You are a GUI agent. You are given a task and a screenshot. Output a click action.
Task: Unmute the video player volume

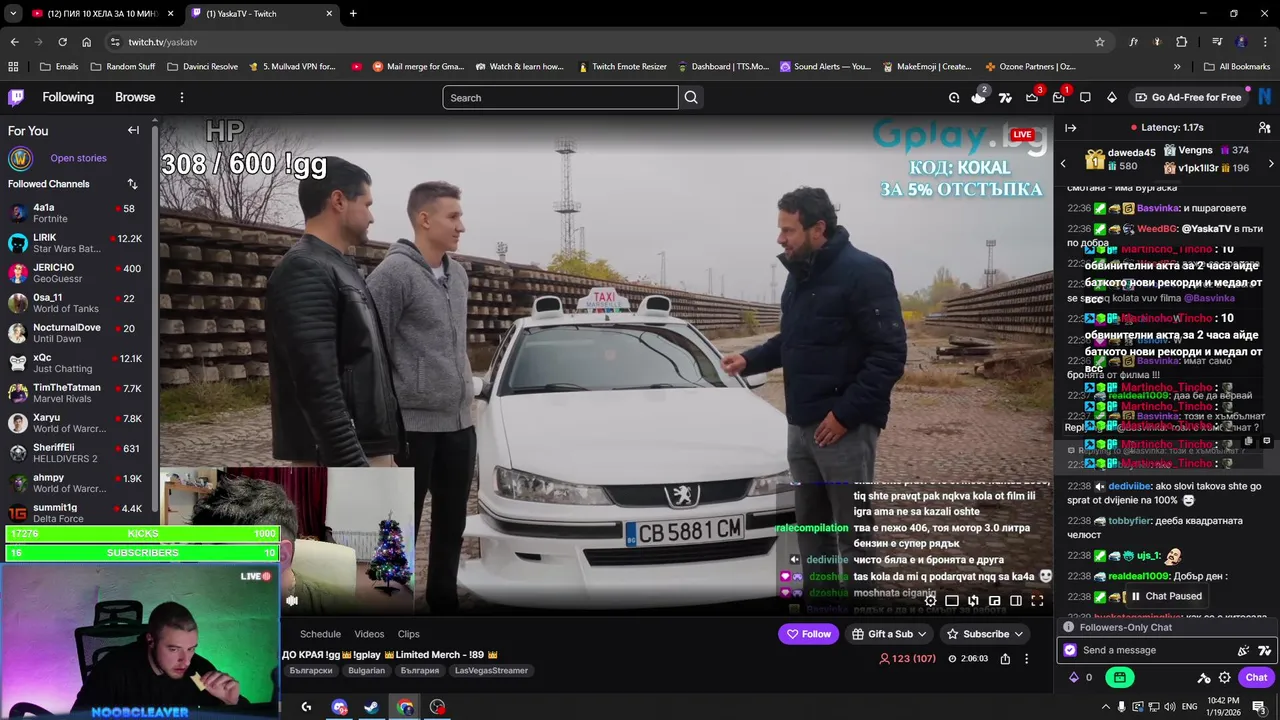pyautogui.click(x=292, y=601)
